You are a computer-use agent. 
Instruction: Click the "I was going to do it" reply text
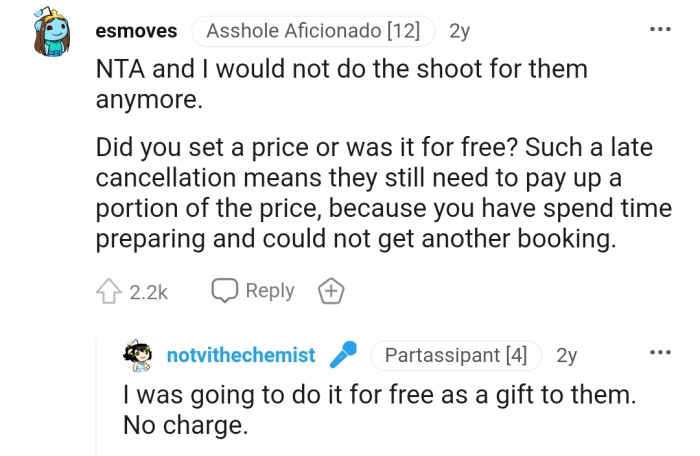(378, 410)
